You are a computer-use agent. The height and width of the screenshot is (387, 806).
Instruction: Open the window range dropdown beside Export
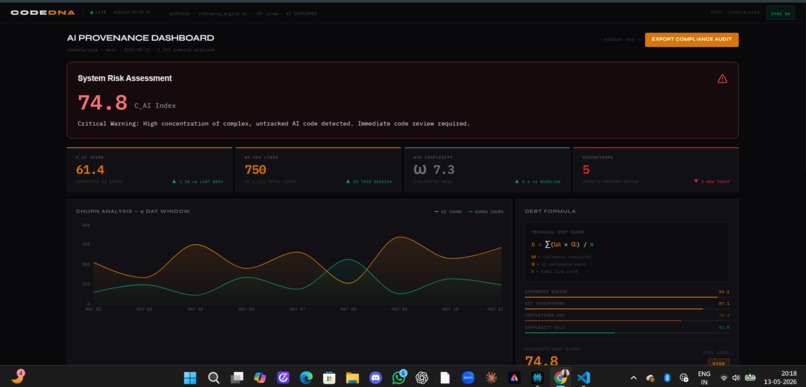(621, 40)
